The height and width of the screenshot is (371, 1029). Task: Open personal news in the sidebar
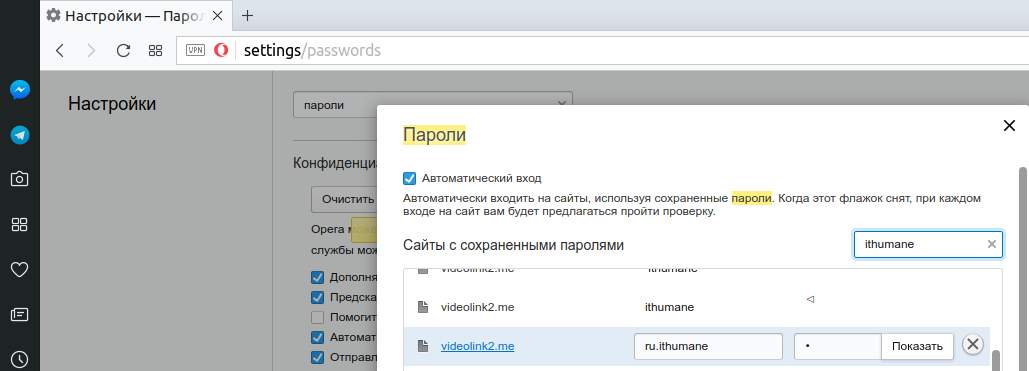(20, 315)
